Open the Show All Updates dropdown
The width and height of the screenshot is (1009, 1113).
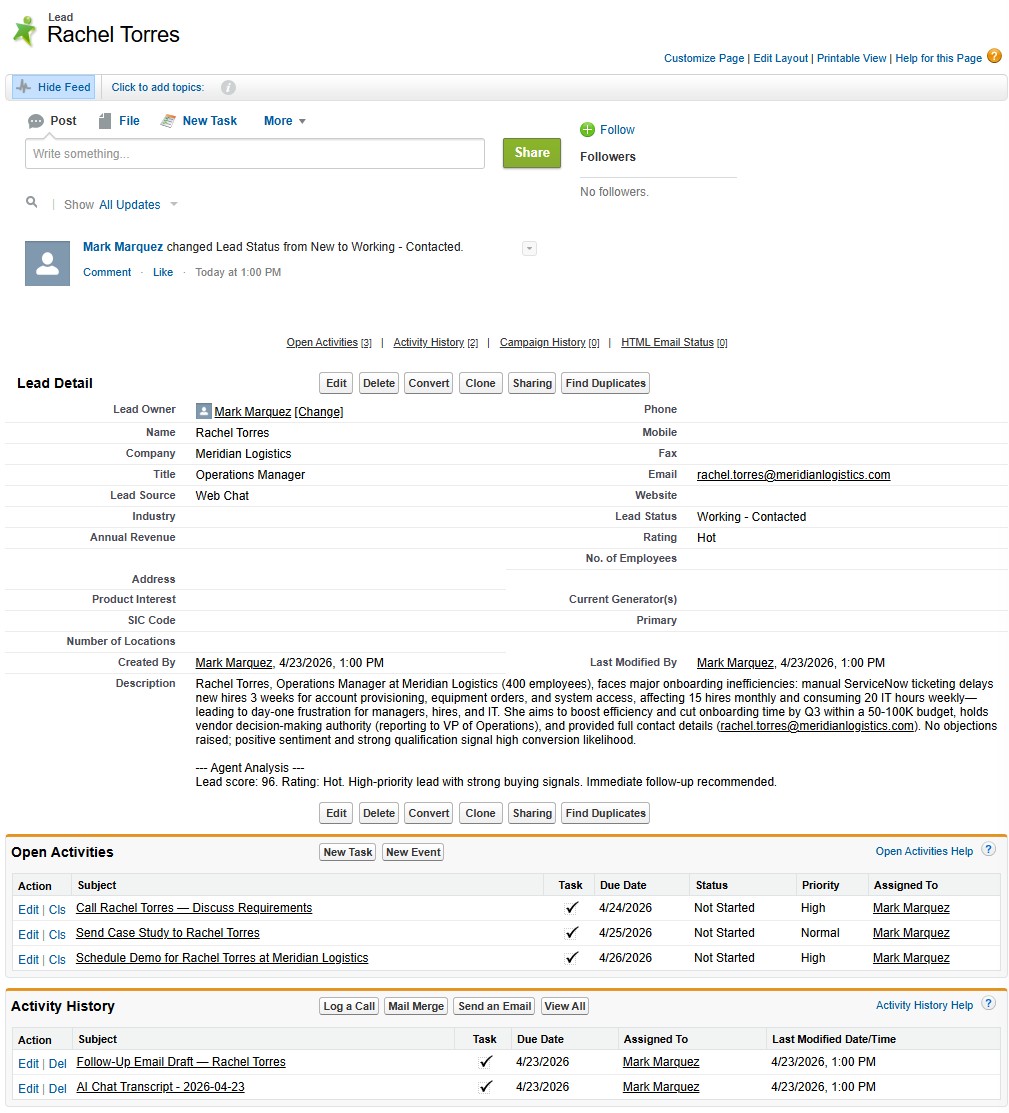coord(131,204)
